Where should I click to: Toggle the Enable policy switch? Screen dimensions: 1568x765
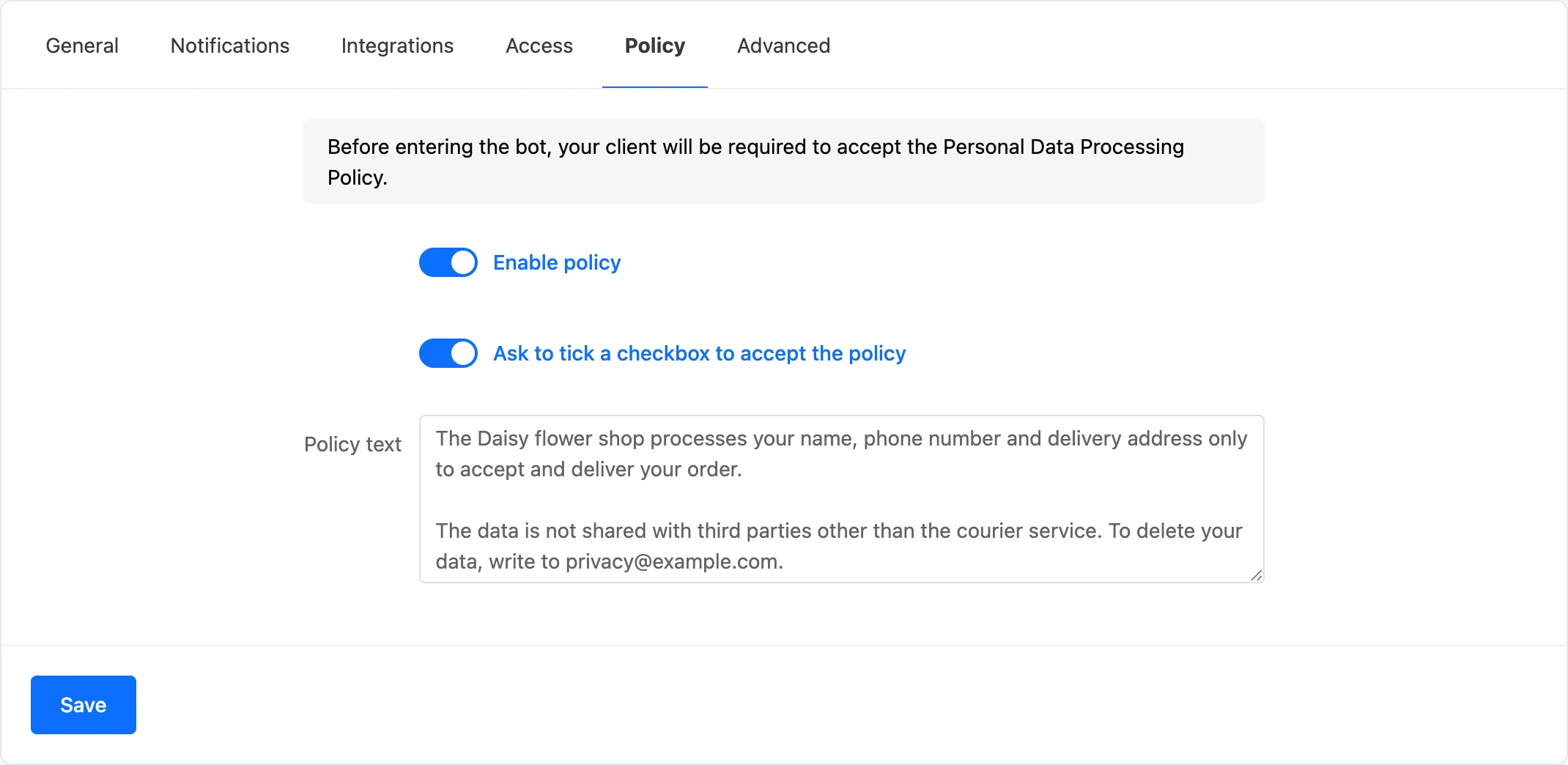point(448,262)
